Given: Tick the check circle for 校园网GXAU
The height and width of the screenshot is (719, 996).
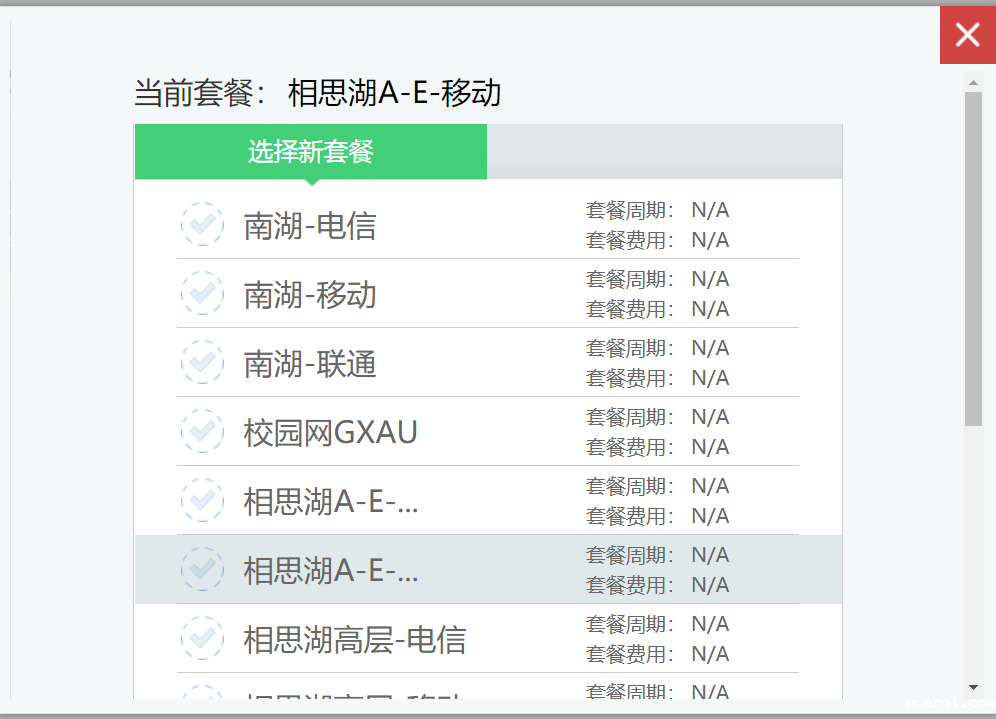Looking at the screenshot, I should (202, 431).
